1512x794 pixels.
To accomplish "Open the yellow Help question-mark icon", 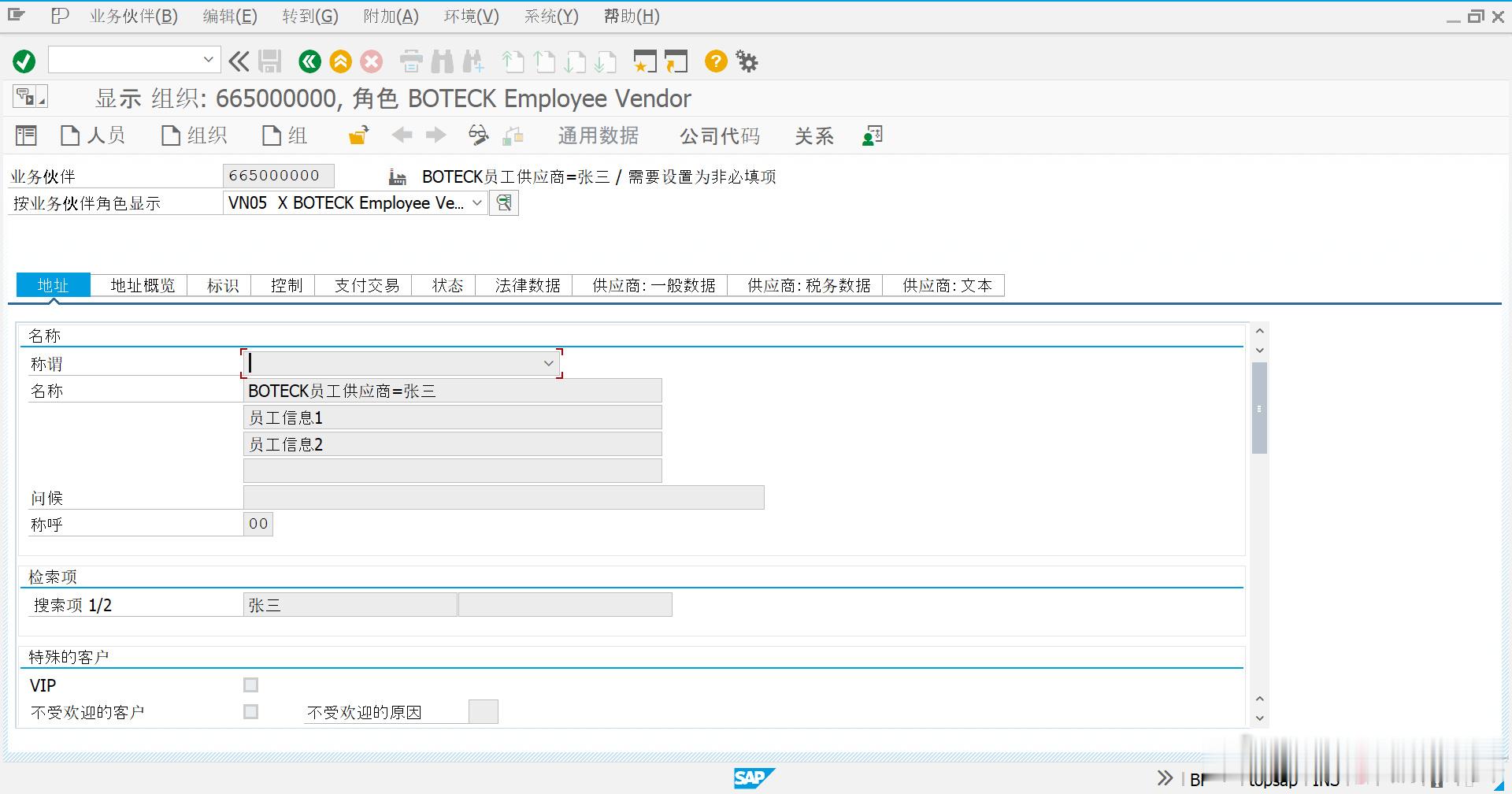I will pos(716,61).
